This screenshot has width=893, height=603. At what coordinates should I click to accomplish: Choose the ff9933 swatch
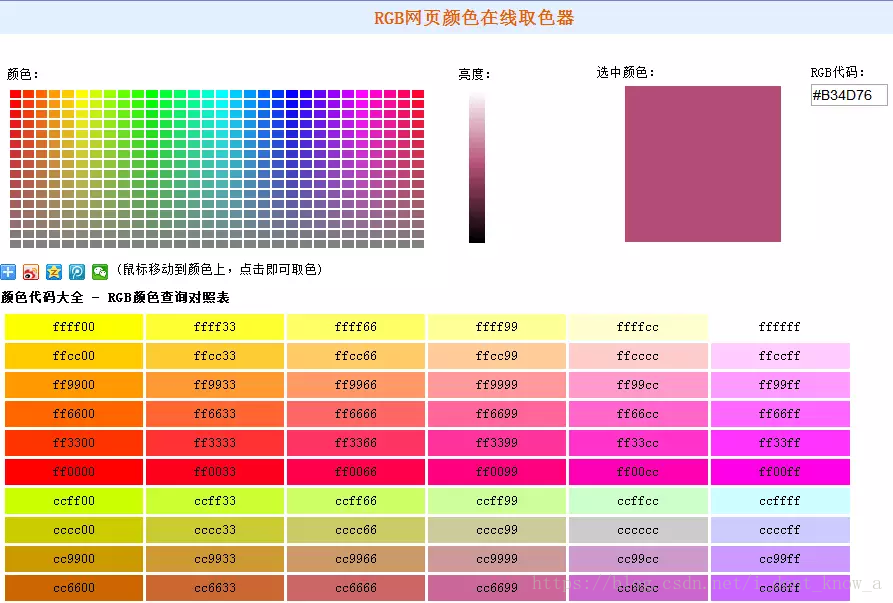(215, 385)
